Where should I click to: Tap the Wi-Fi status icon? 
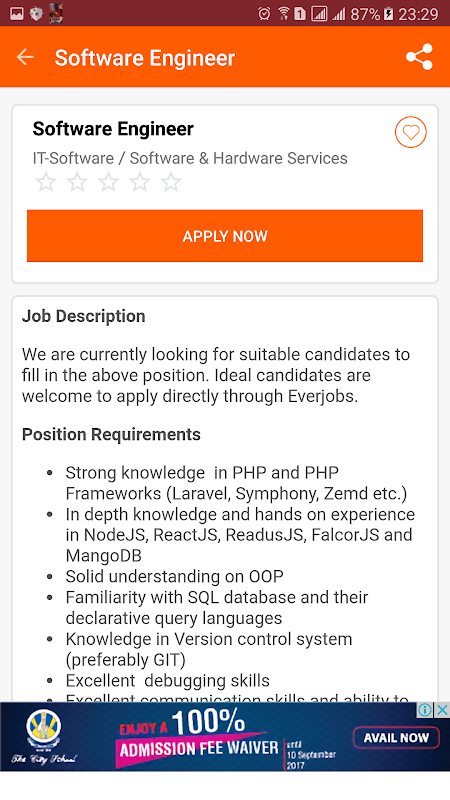tap(284, 14)
